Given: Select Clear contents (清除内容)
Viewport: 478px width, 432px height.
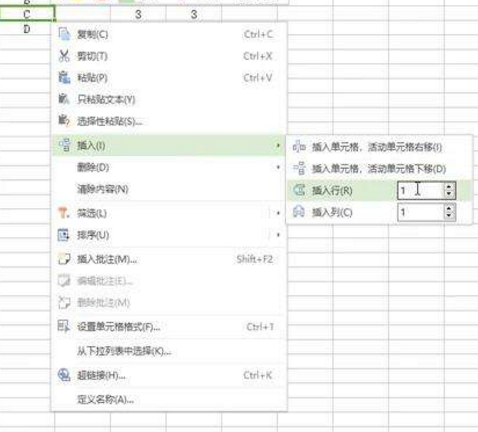Looking at the screenshot, I should coord(169,189).
